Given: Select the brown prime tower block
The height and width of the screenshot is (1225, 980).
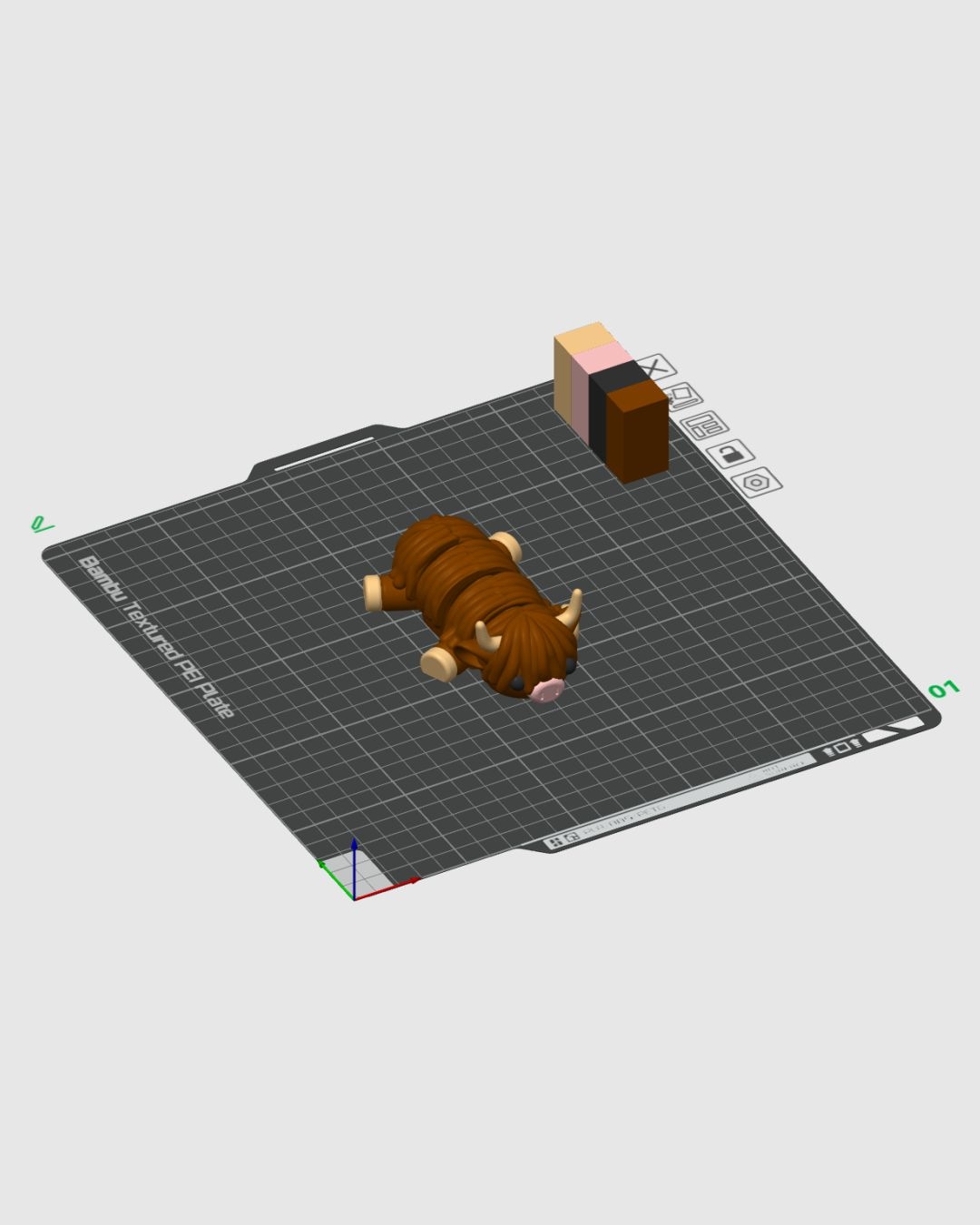Looking at the screenshot, I should click(x=640, y=436).
